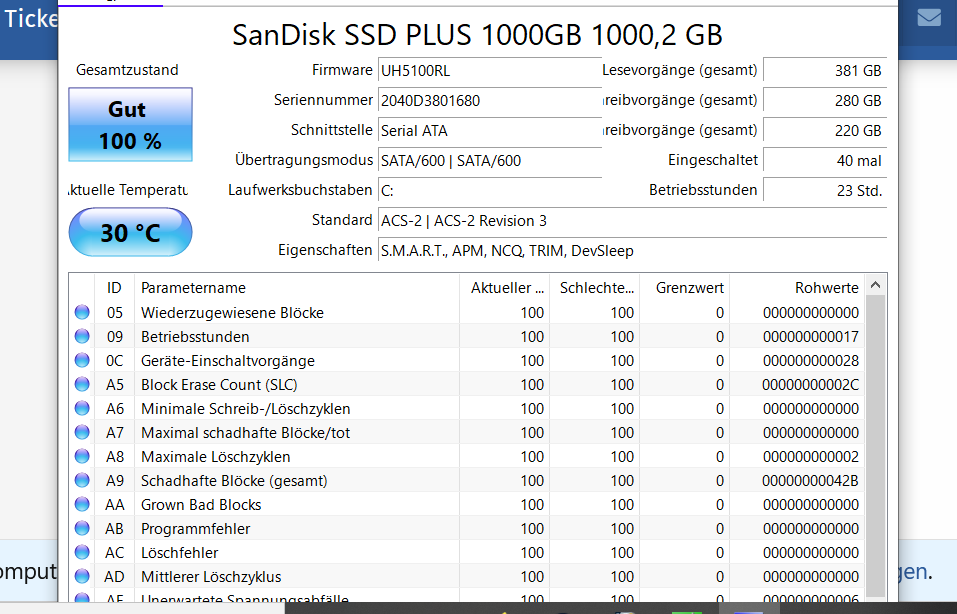Viewport: 957px width, 614px height.
Task: Click the status orb beside Löschfehler
Action: pos(82,552)
